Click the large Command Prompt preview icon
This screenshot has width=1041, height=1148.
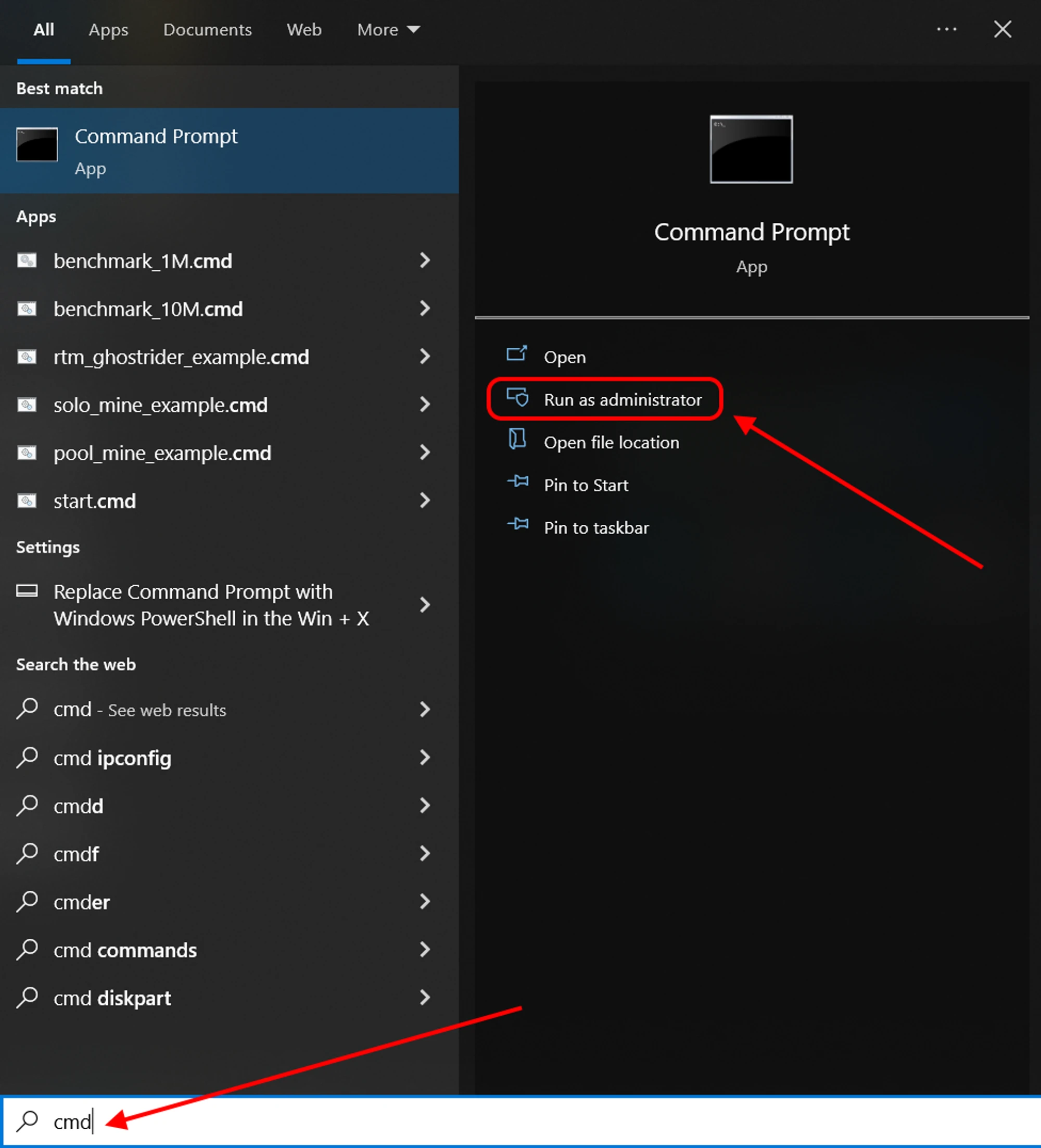751,149
